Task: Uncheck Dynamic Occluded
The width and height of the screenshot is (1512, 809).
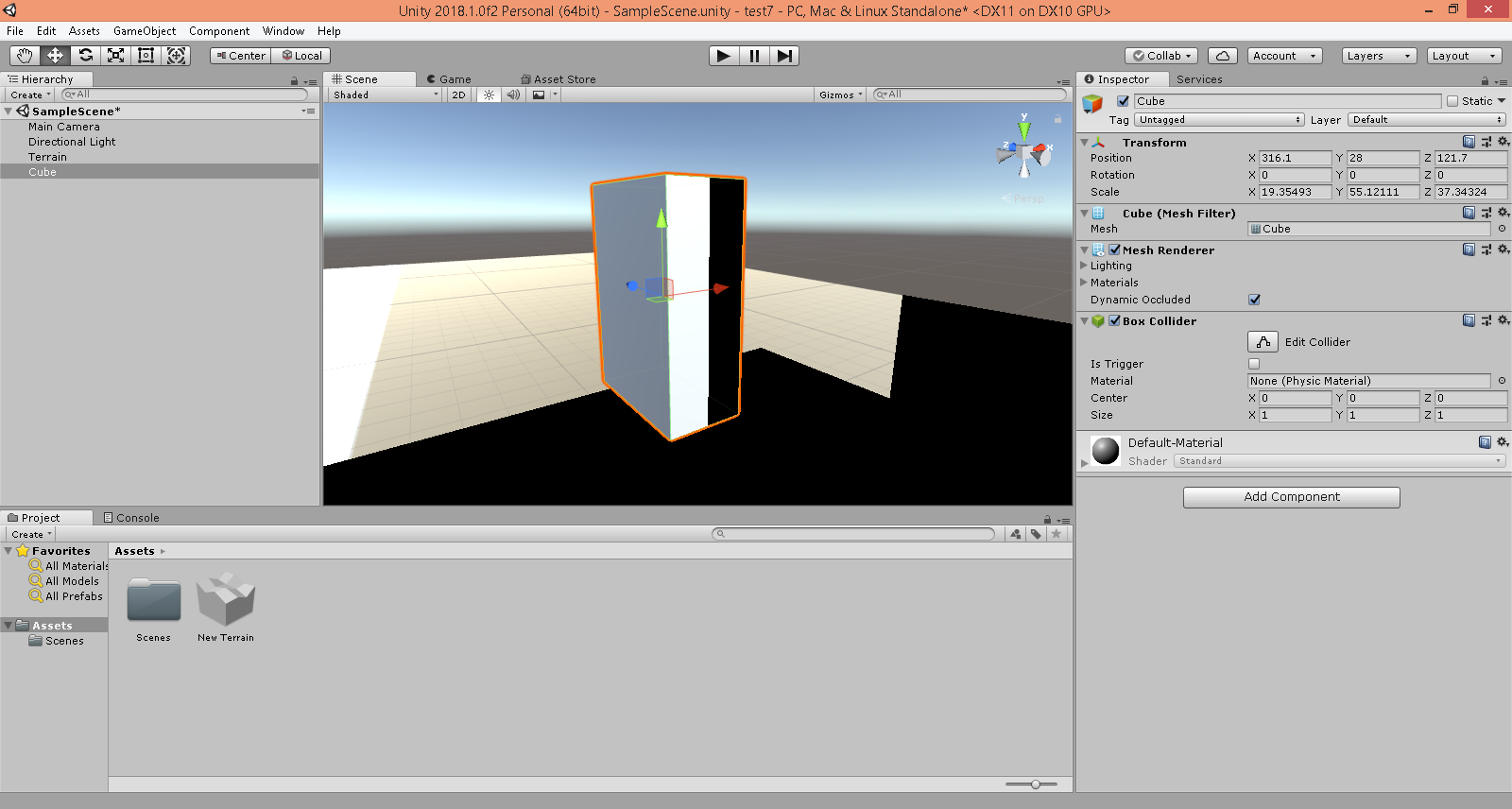Action: (x=1254, y=300)
